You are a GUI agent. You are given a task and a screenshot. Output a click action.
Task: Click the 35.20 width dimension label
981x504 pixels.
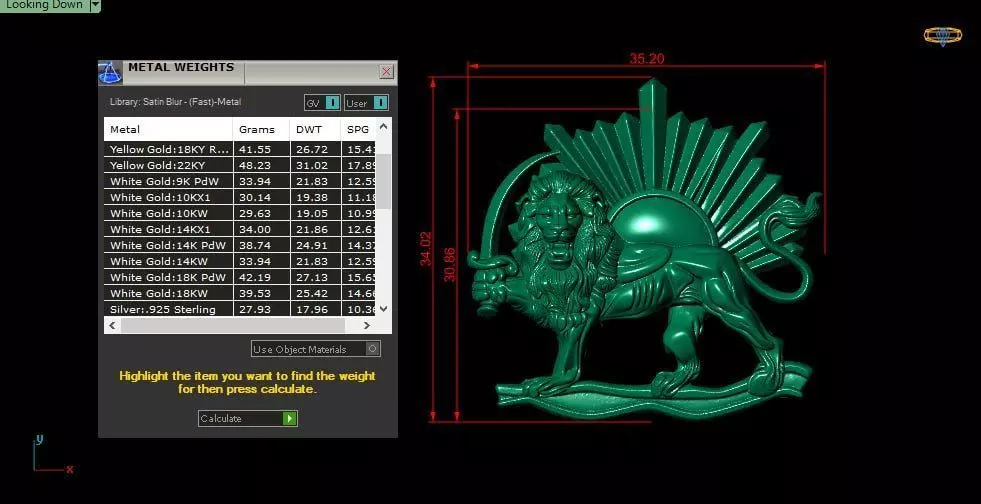click(647, 59)
